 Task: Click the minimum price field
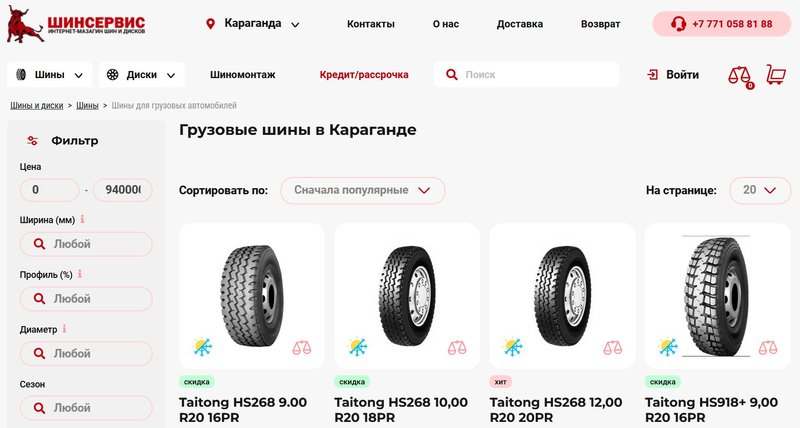(49, 190)
